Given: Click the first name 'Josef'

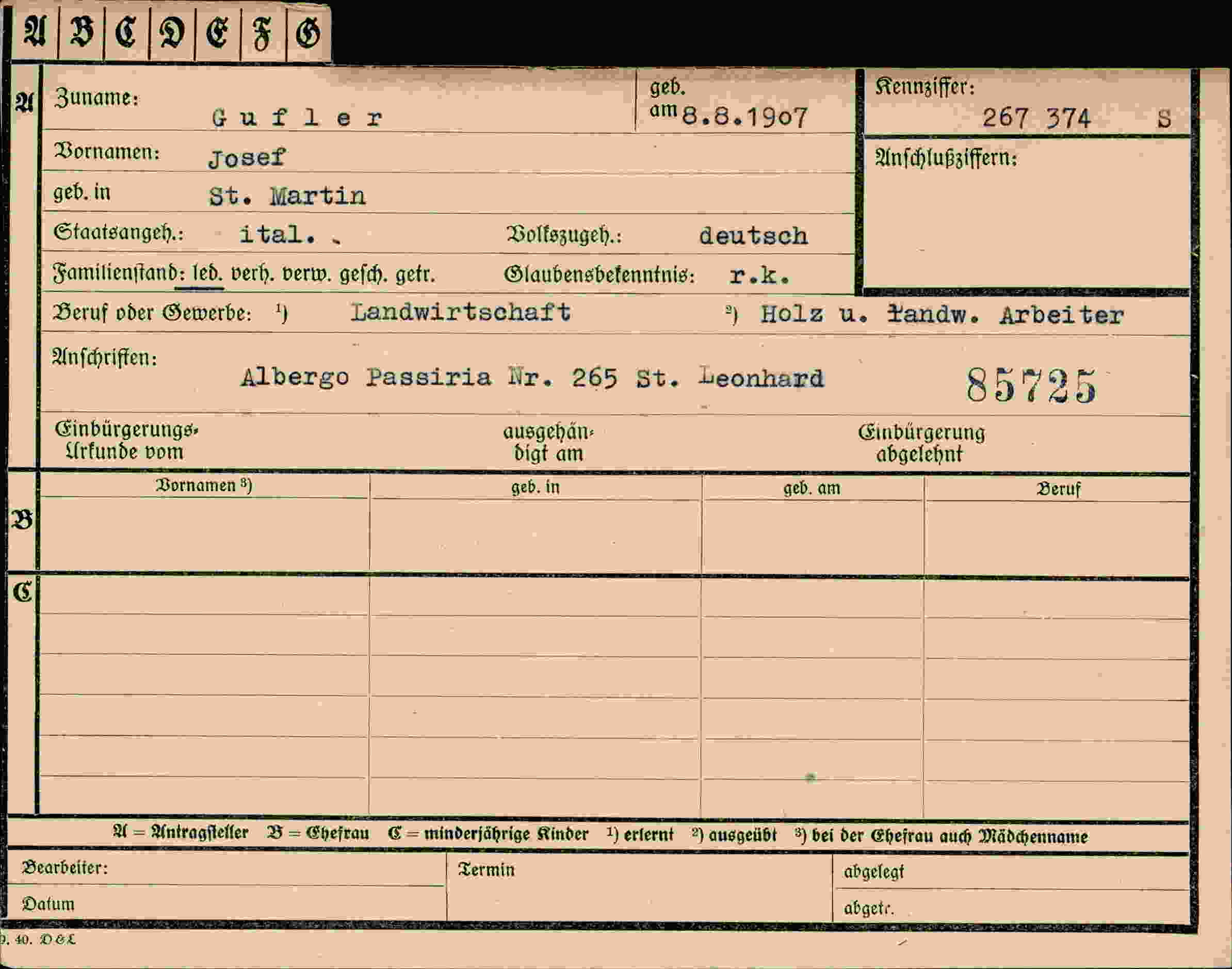Looking at the screenshot, I should [247, 157].
